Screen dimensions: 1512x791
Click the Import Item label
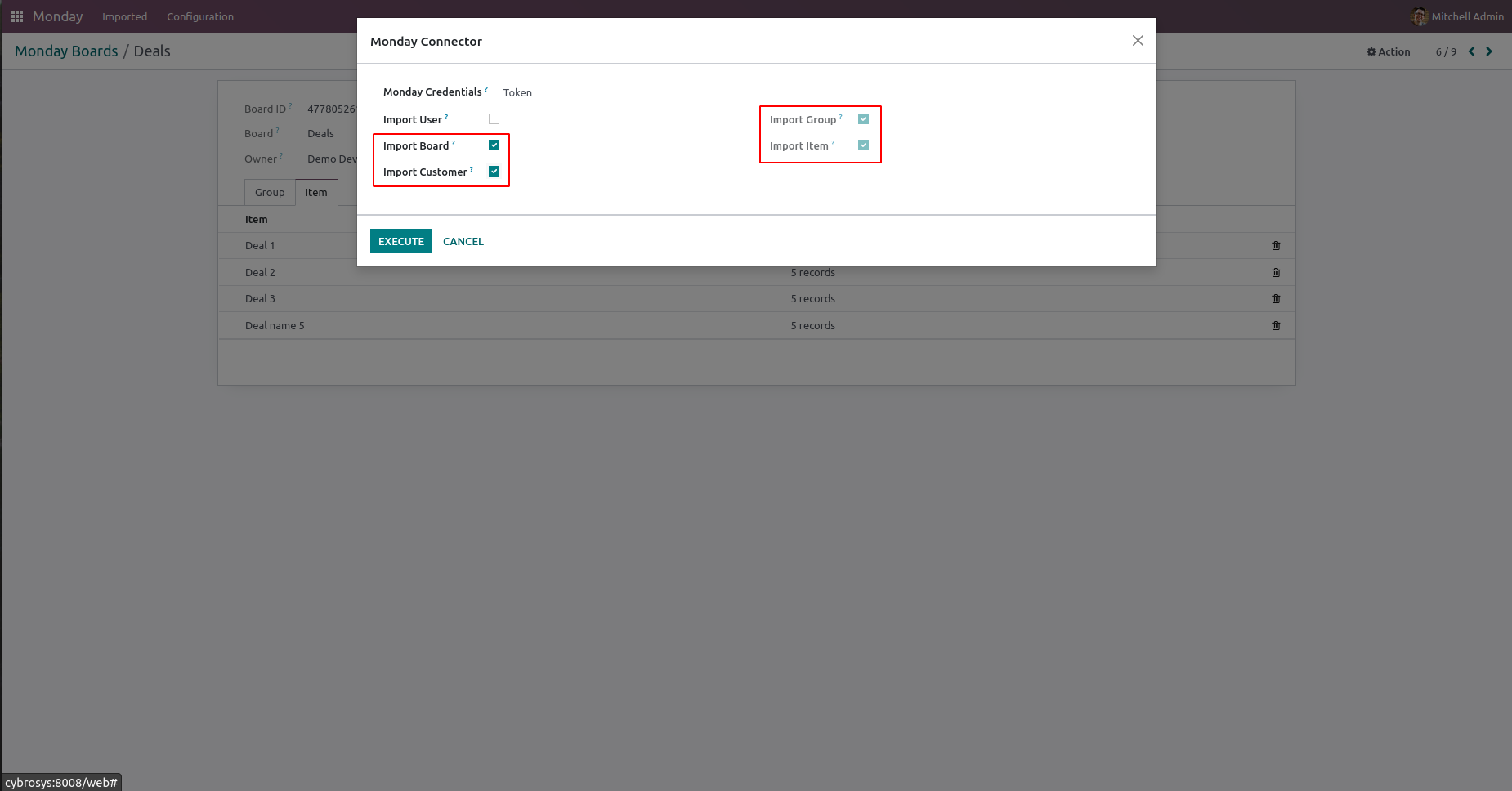(x=798, y=146)
